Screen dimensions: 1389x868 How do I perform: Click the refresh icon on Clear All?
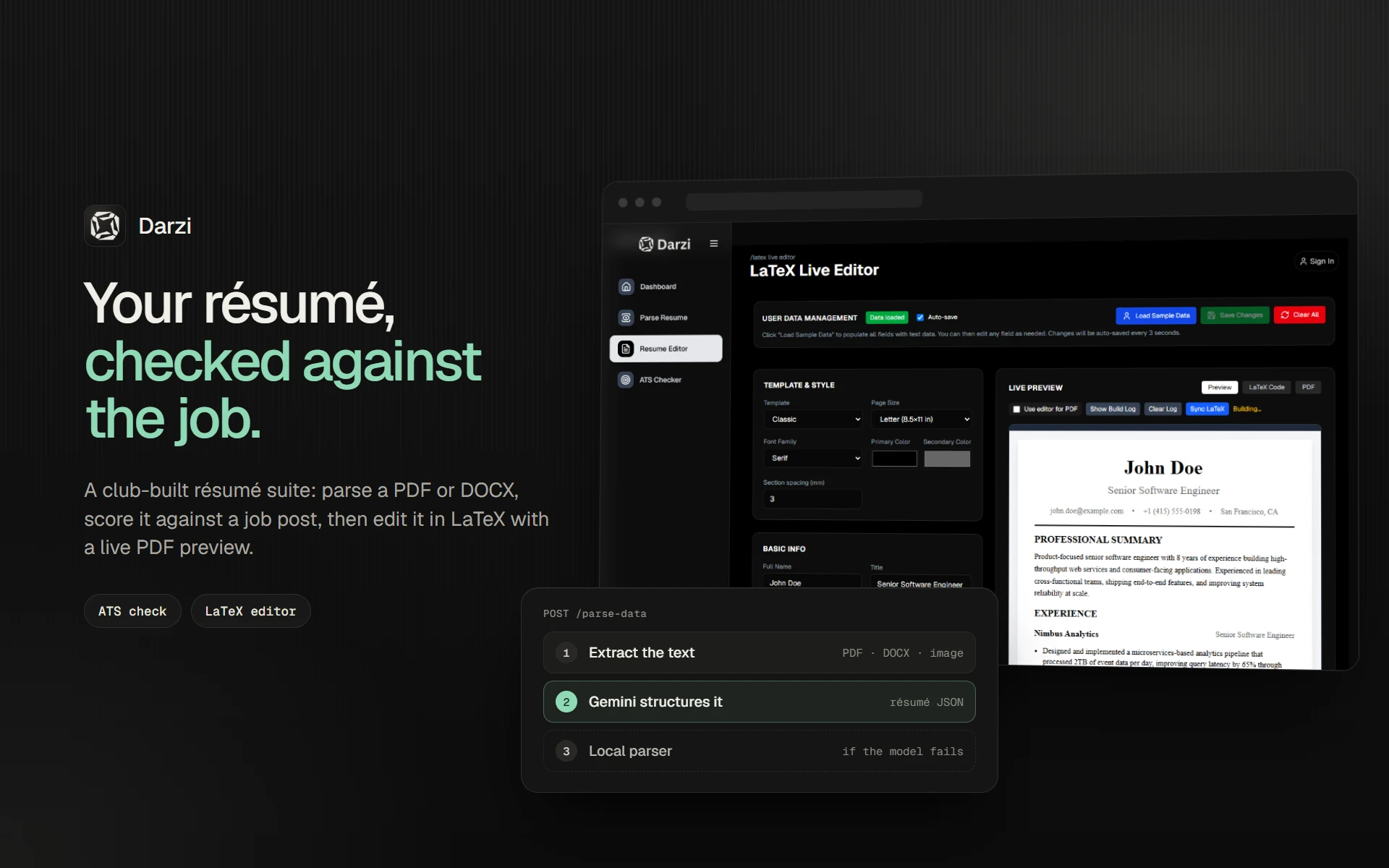(1285, 315)
